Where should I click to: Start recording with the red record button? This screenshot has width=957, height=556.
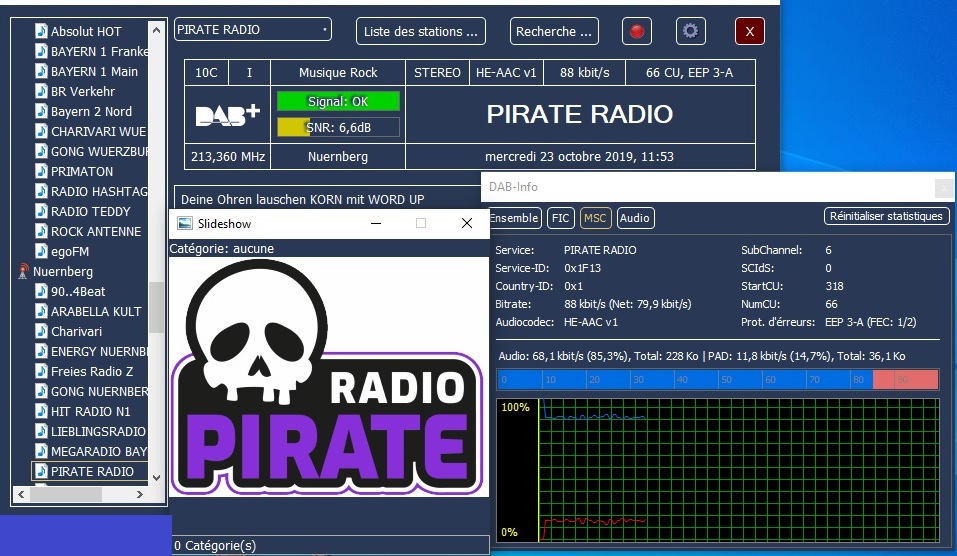637,31
